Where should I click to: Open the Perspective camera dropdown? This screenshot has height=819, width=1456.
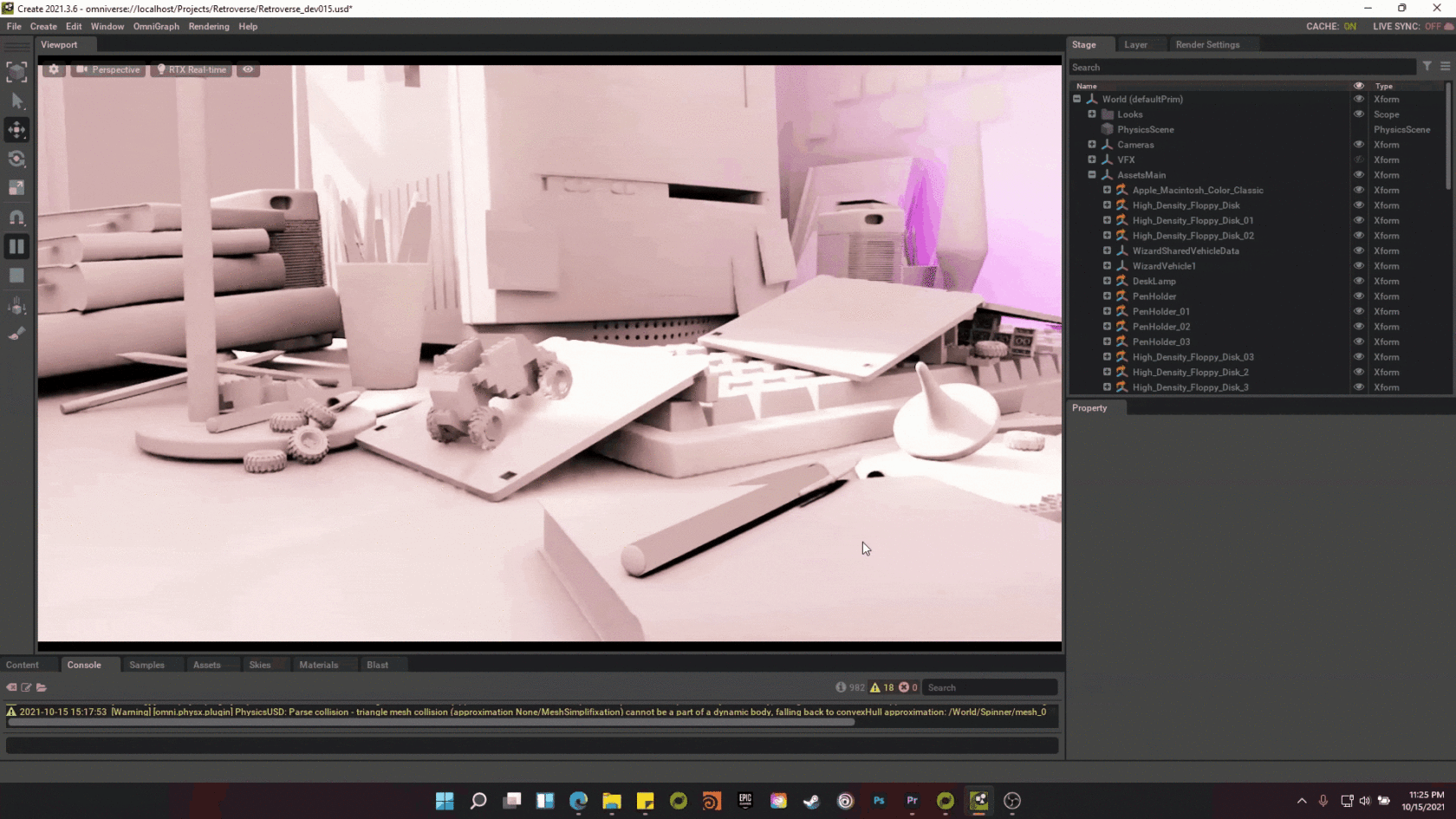click(x=107, y=69)
